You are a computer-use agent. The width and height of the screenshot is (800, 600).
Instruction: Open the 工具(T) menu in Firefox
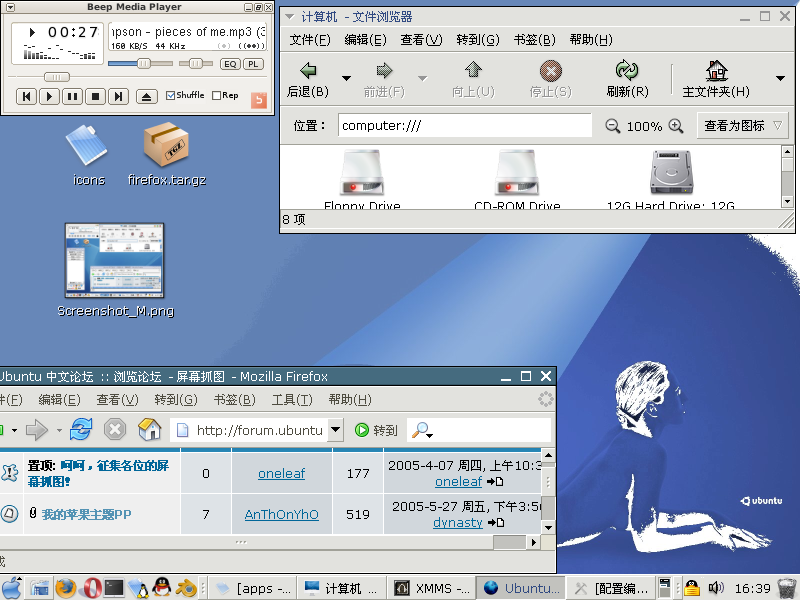coord(292,399)
